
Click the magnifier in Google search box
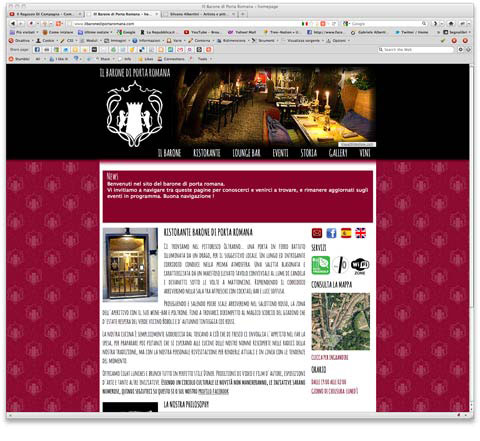coord(424,24)
